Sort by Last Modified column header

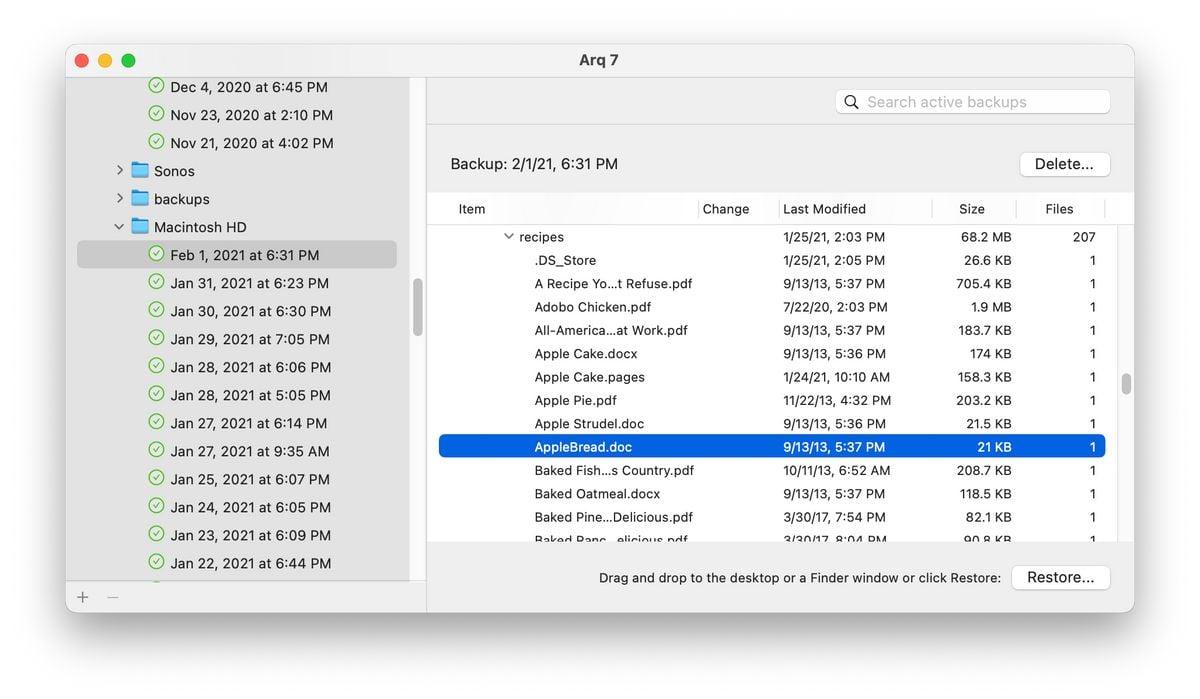coord(825,209)
